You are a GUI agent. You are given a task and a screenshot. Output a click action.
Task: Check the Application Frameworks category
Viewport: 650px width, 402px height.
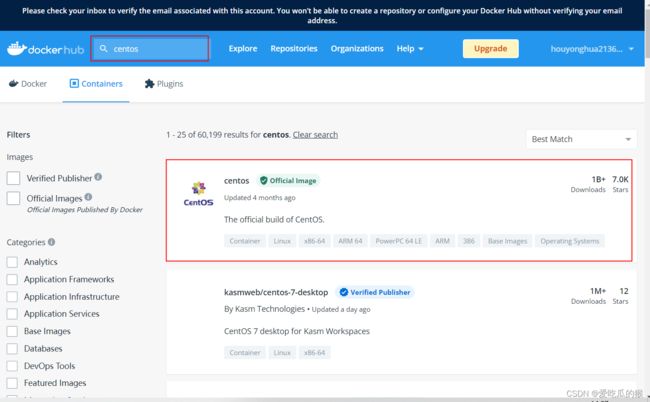pos(12,279)
